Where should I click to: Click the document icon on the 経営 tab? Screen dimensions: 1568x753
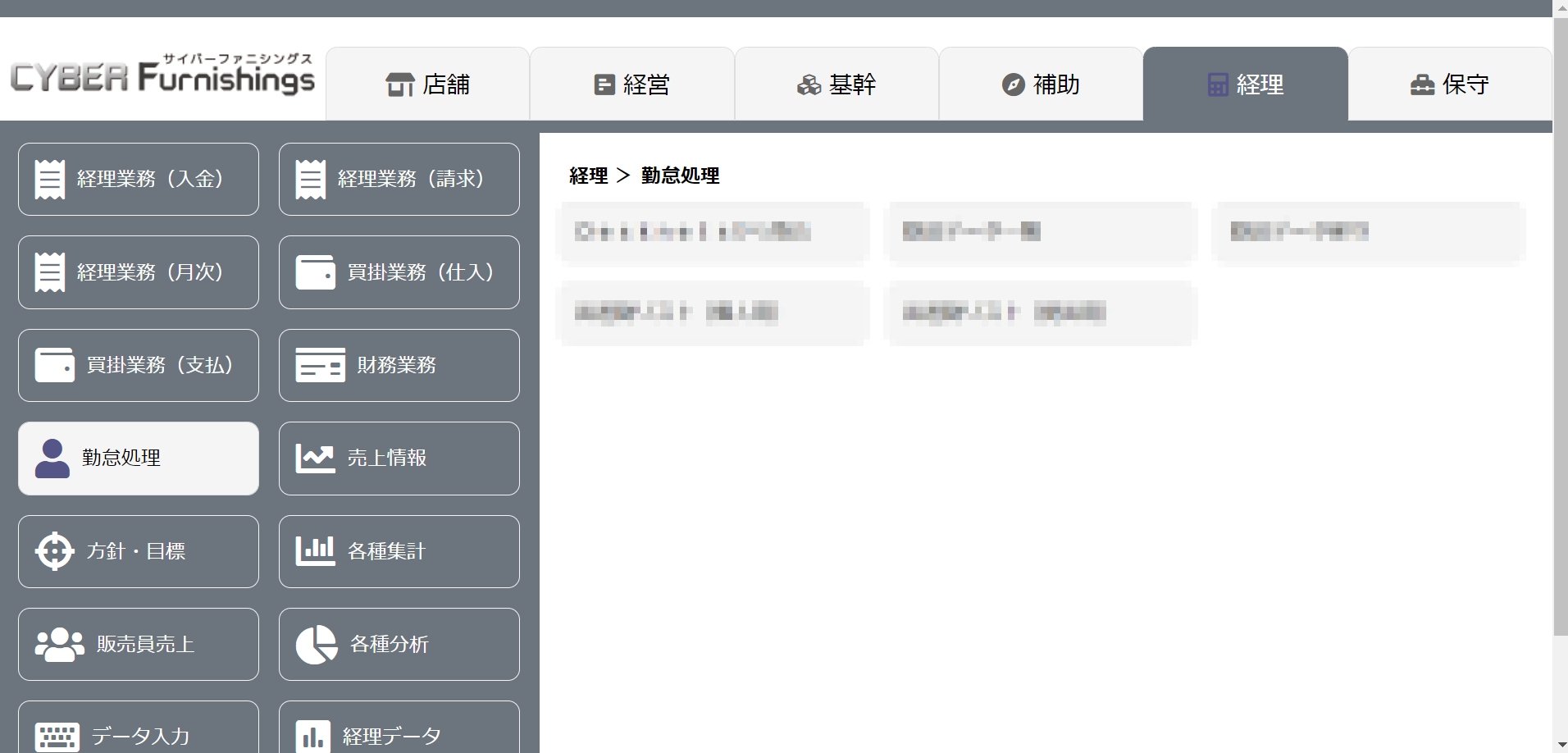[x=604, y=84]
